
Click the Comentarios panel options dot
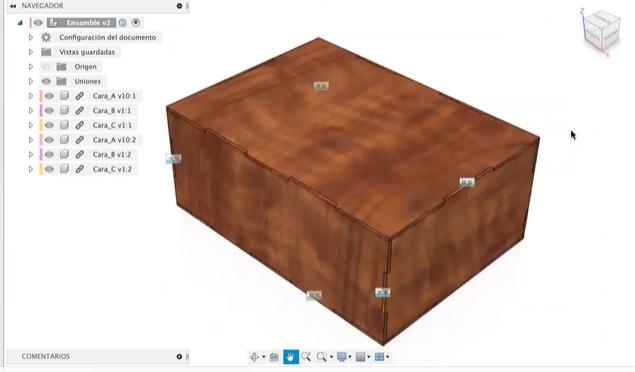point(179,357)
